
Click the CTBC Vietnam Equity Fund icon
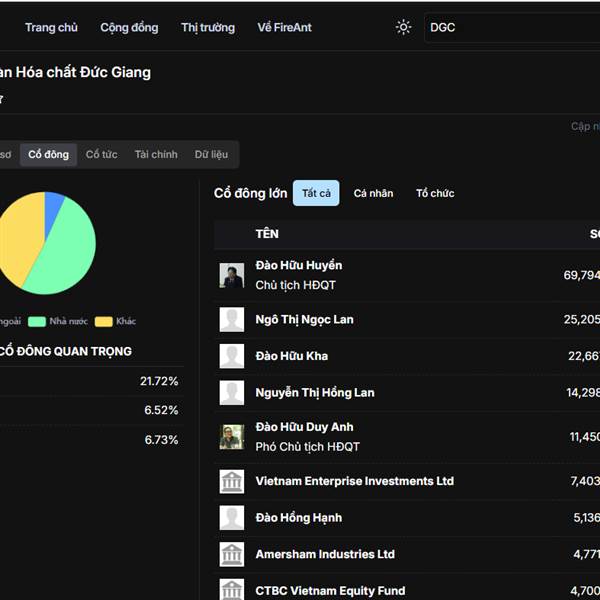(232, 589)
